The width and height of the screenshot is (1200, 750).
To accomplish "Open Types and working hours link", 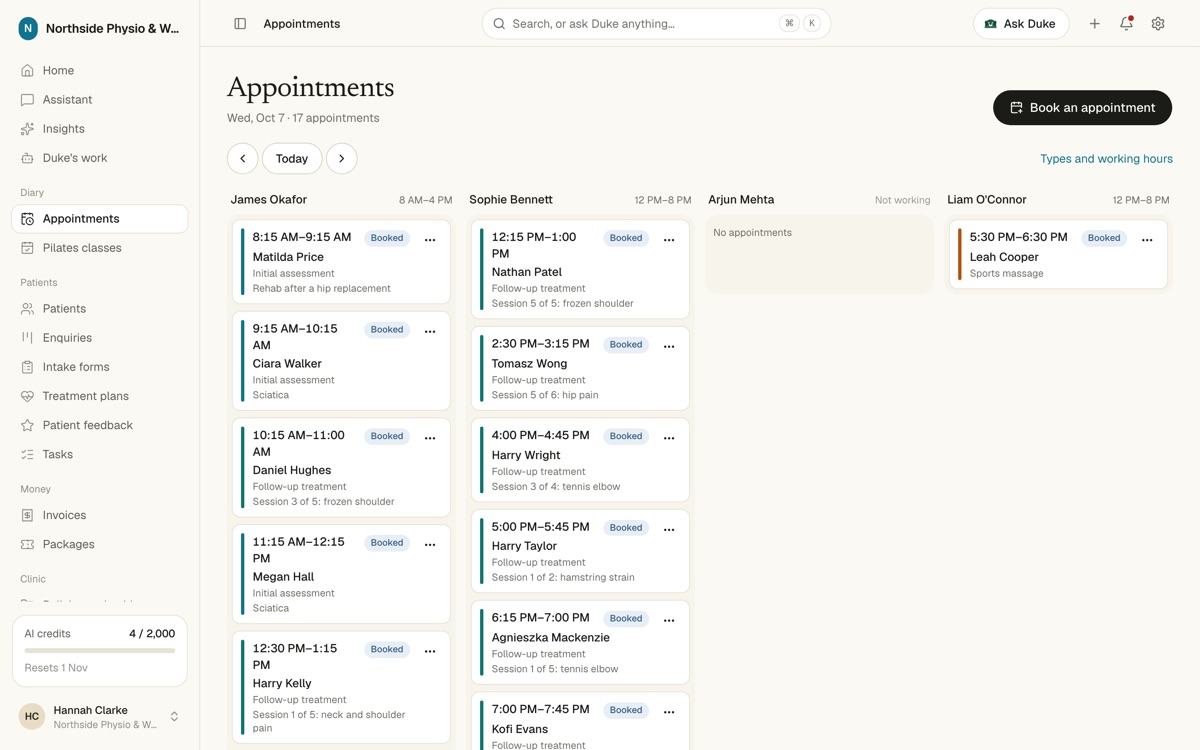I will coord(1106,159).
